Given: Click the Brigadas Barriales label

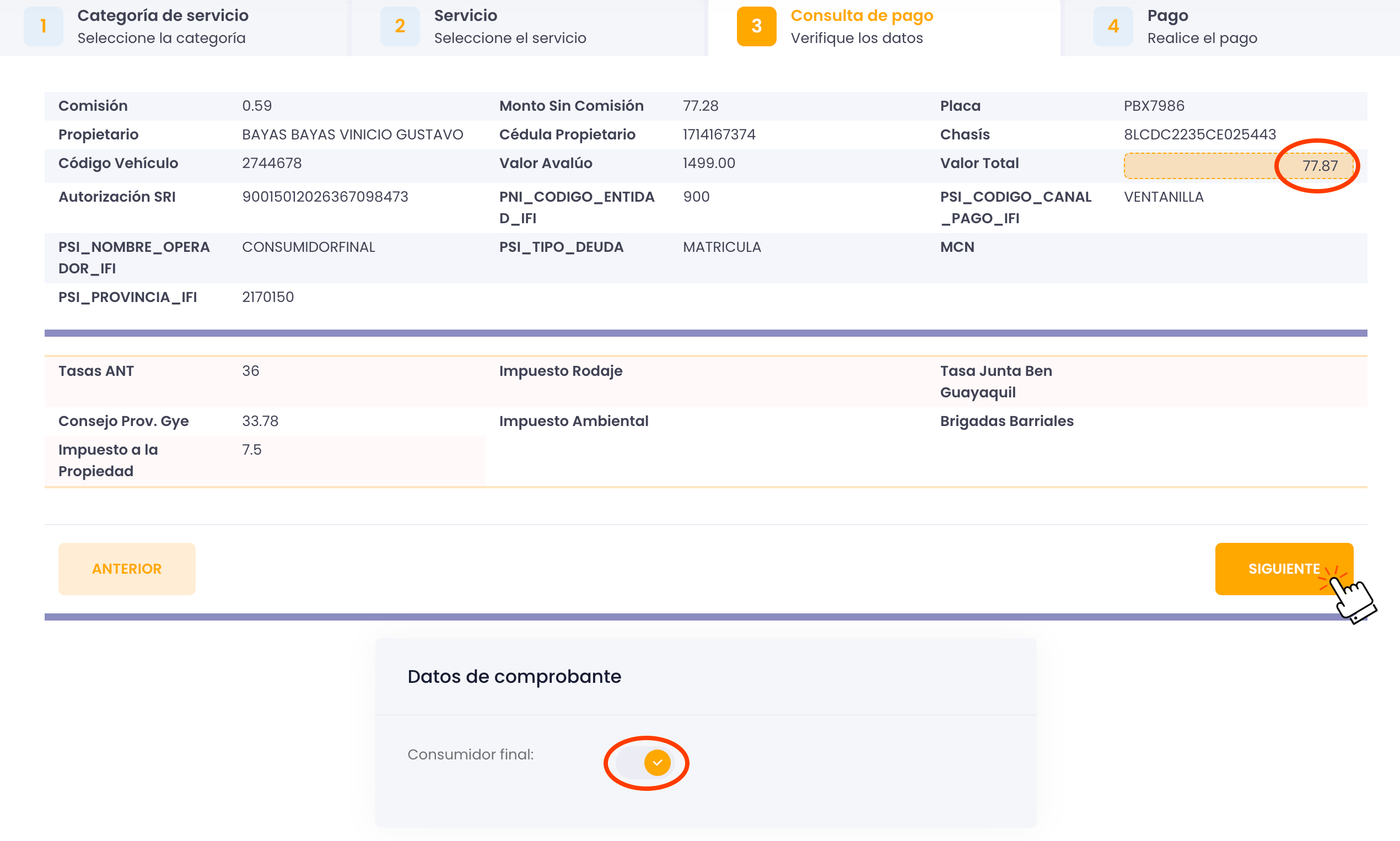Looking at the screenshot, I should click(x=1006, y=421).
